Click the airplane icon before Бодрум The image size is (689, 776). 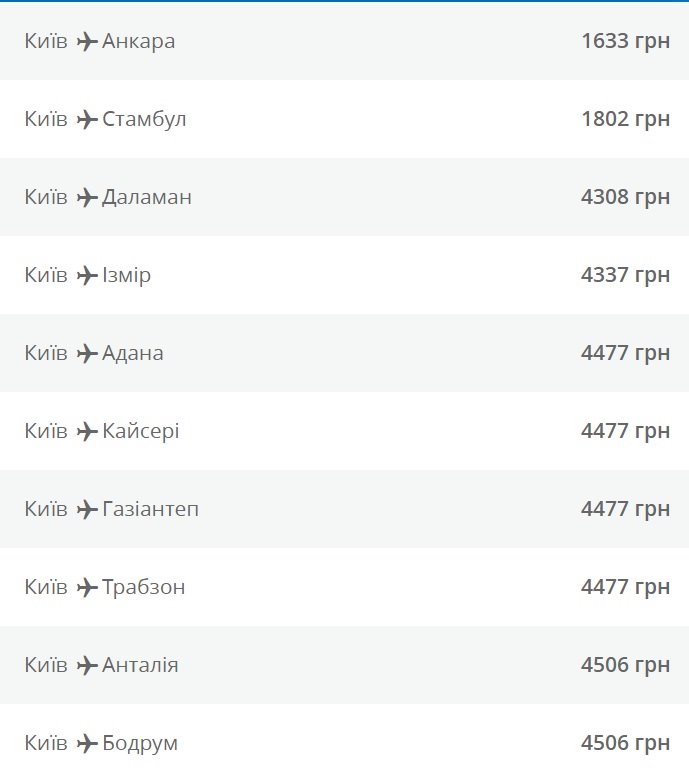(87, 744)
